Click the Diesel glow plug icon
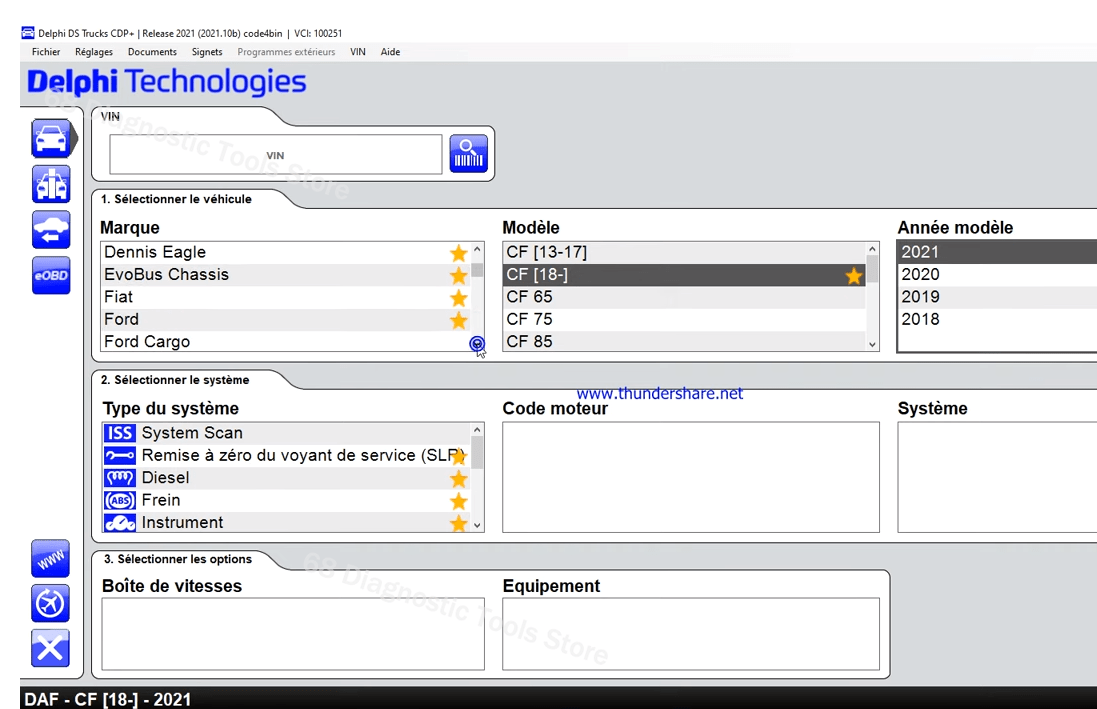 point(120,478)
